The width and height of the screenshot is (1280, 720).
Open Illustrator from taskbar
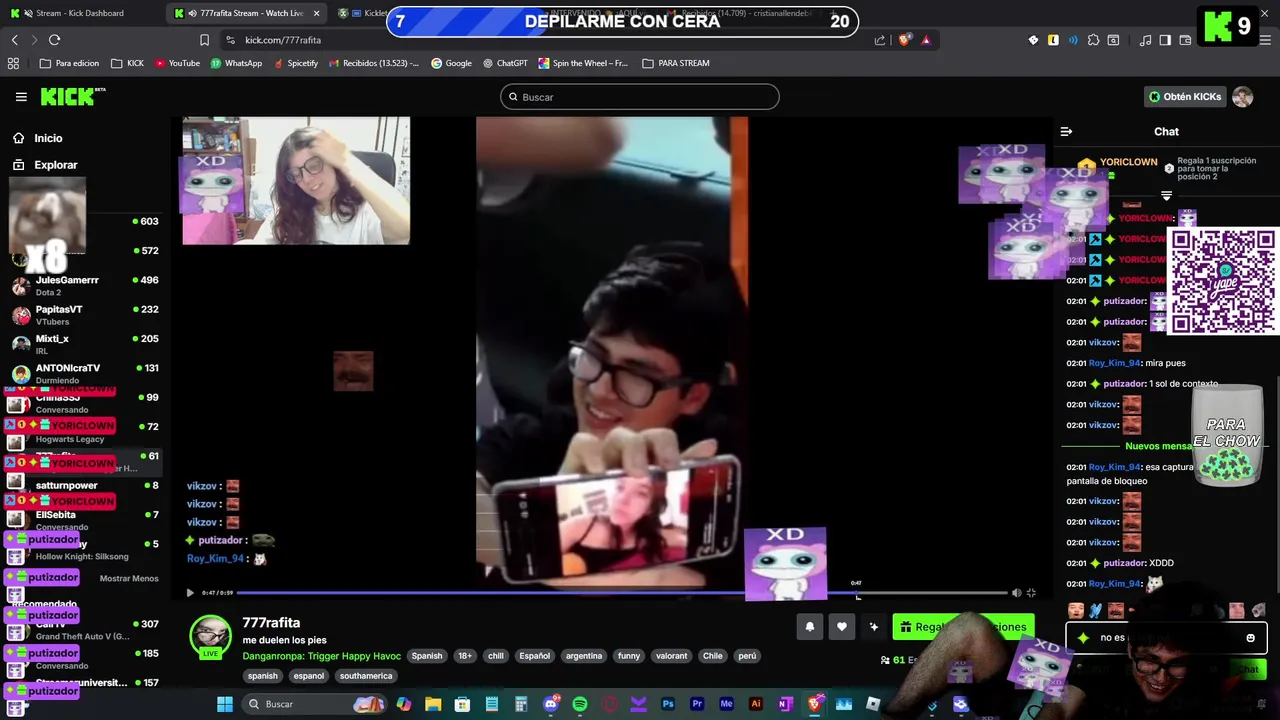756,704
